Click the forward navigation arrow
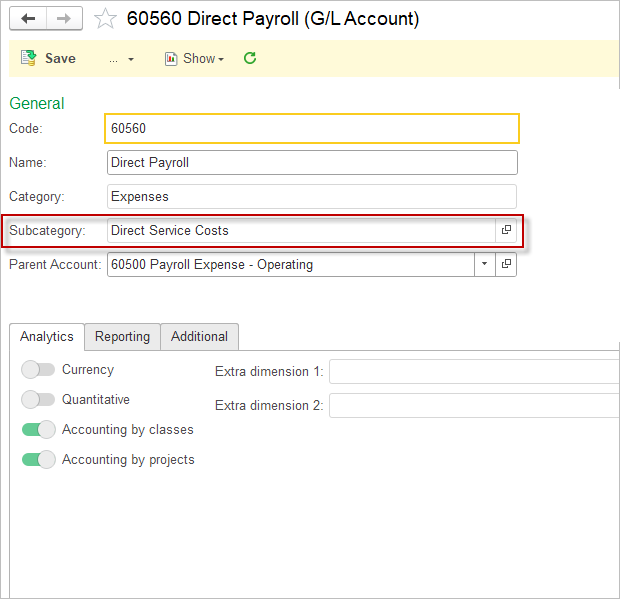 pyautogui.click(x=63, y=19)
